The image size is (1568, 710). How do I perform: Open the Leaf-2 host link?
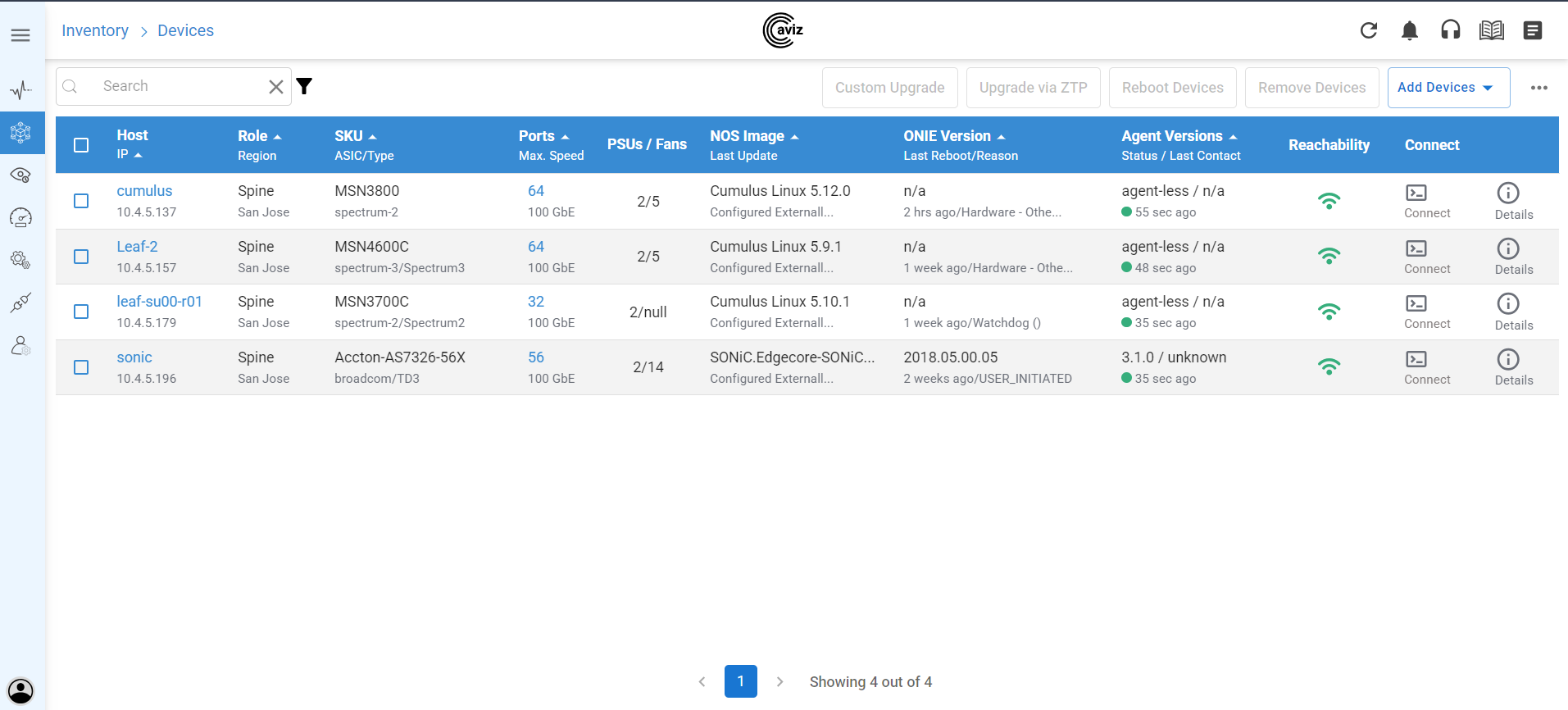click(x=137, y=247)
